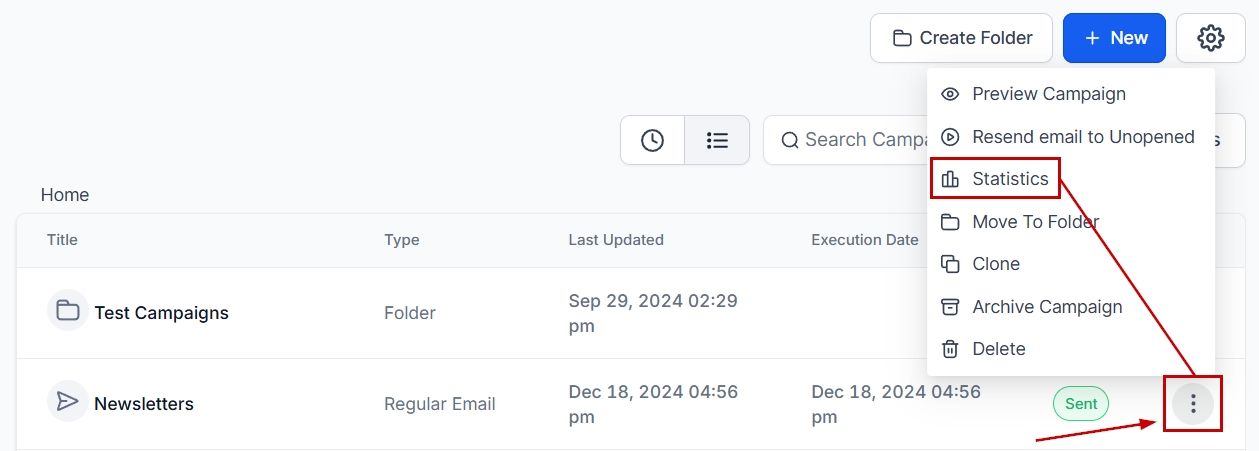Click the settings gear icon
The image size is (1259, 451).
click(x=1210, y=38)
